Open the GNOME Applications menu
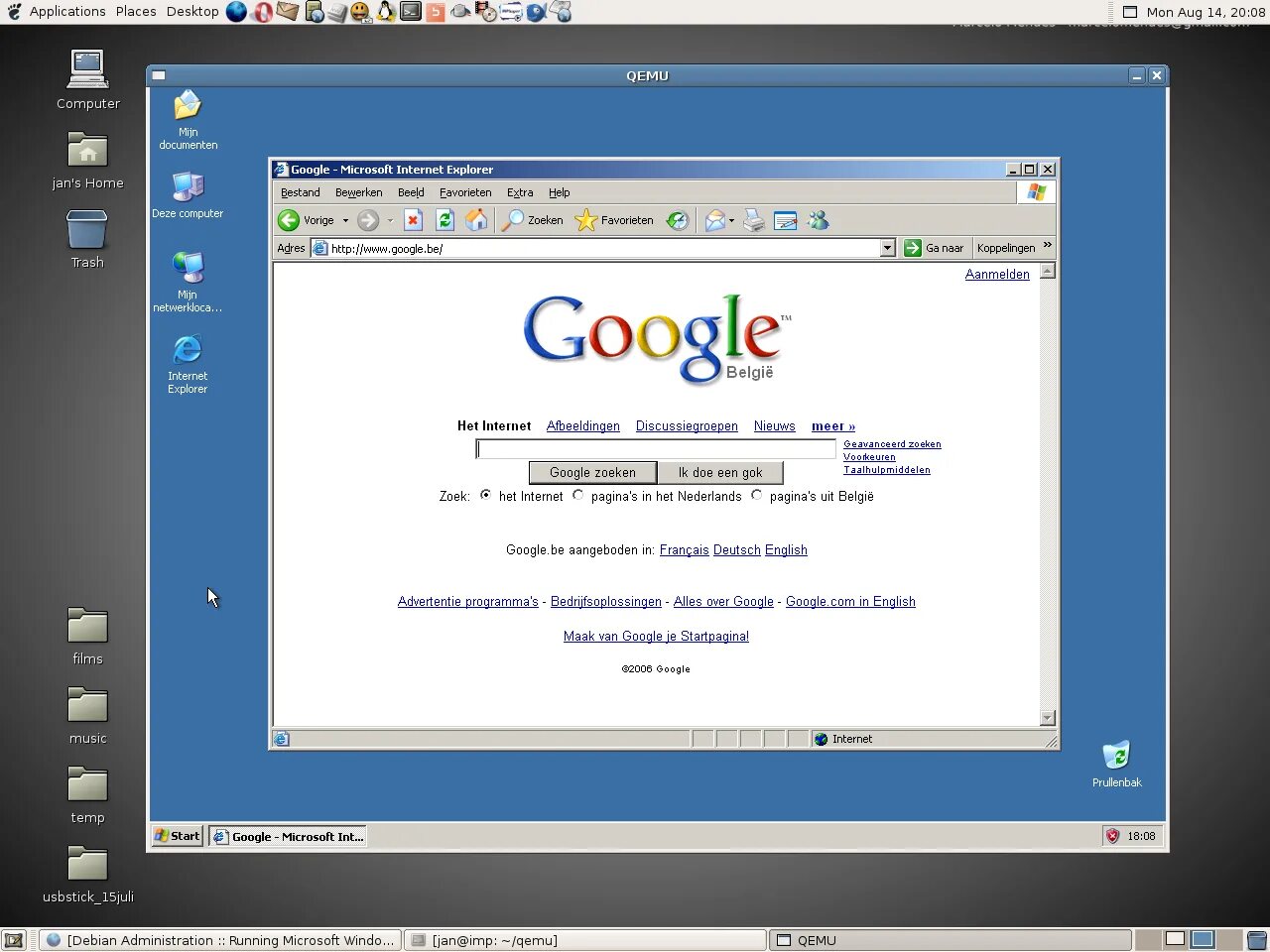Viewport: 1270px width, 952px height. tap(67, 12)
